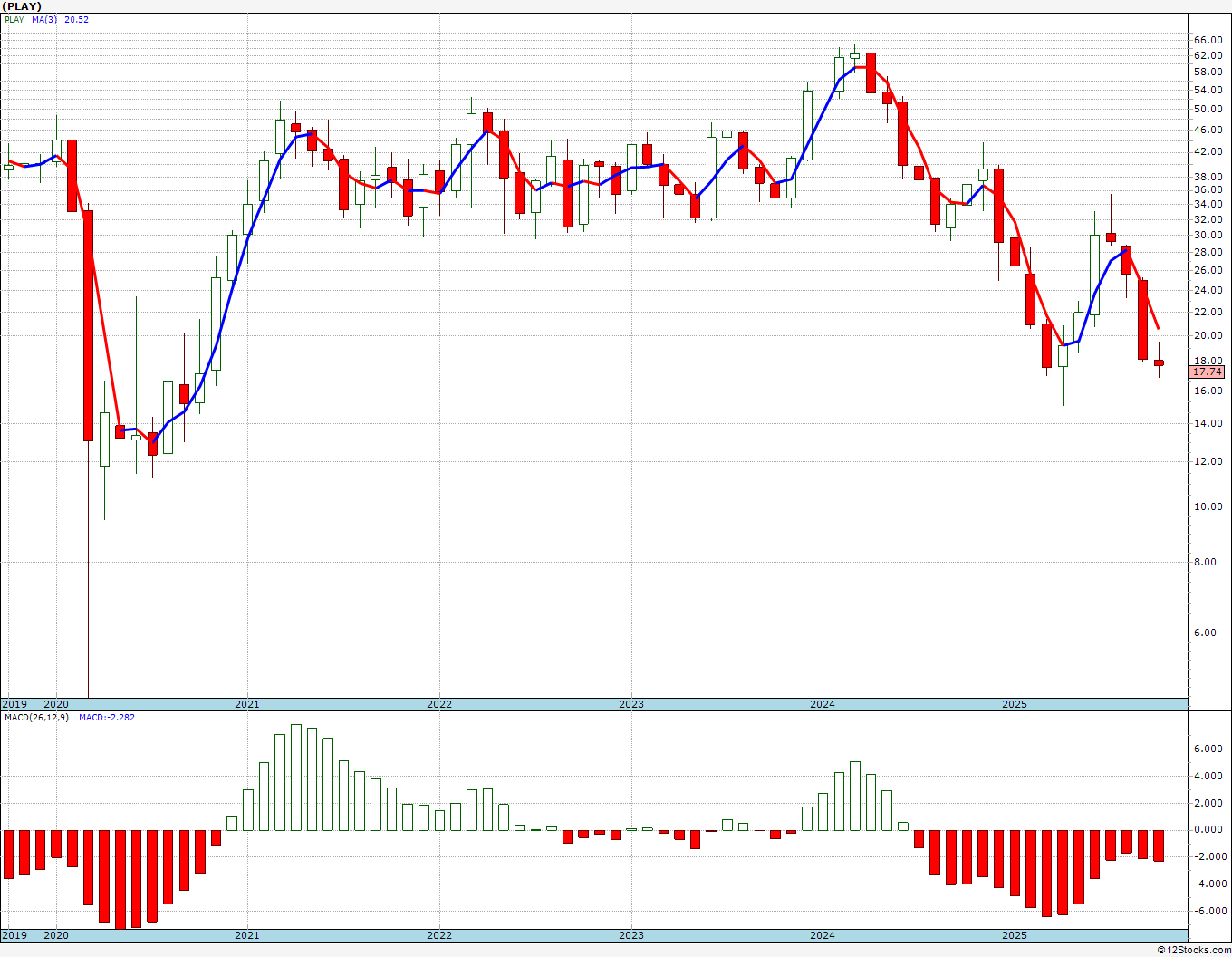The height and width of the screenshot is (957, 1232).
Task: Select "2020" on the bottom MACD time axis
Action: click(56, 935)
